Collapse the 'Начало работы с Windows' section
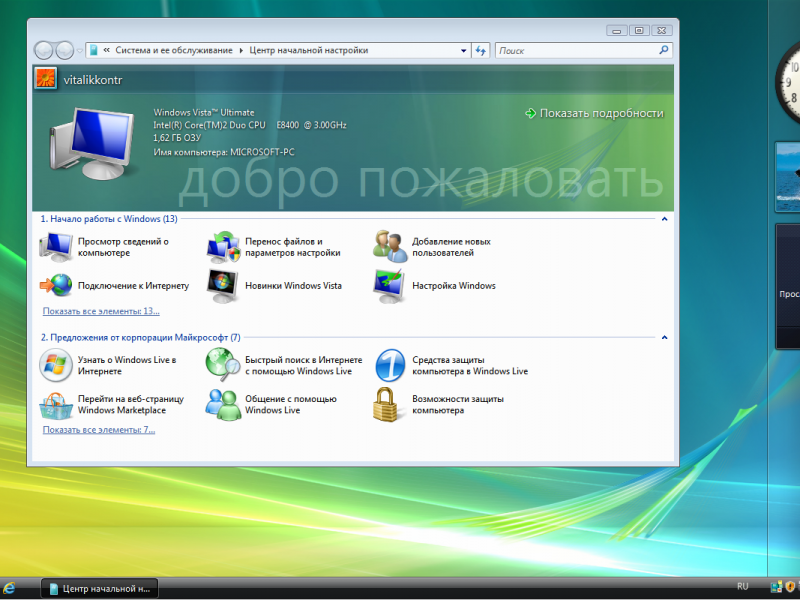Viewport: 800px width, 600px height. coord(664,219)
